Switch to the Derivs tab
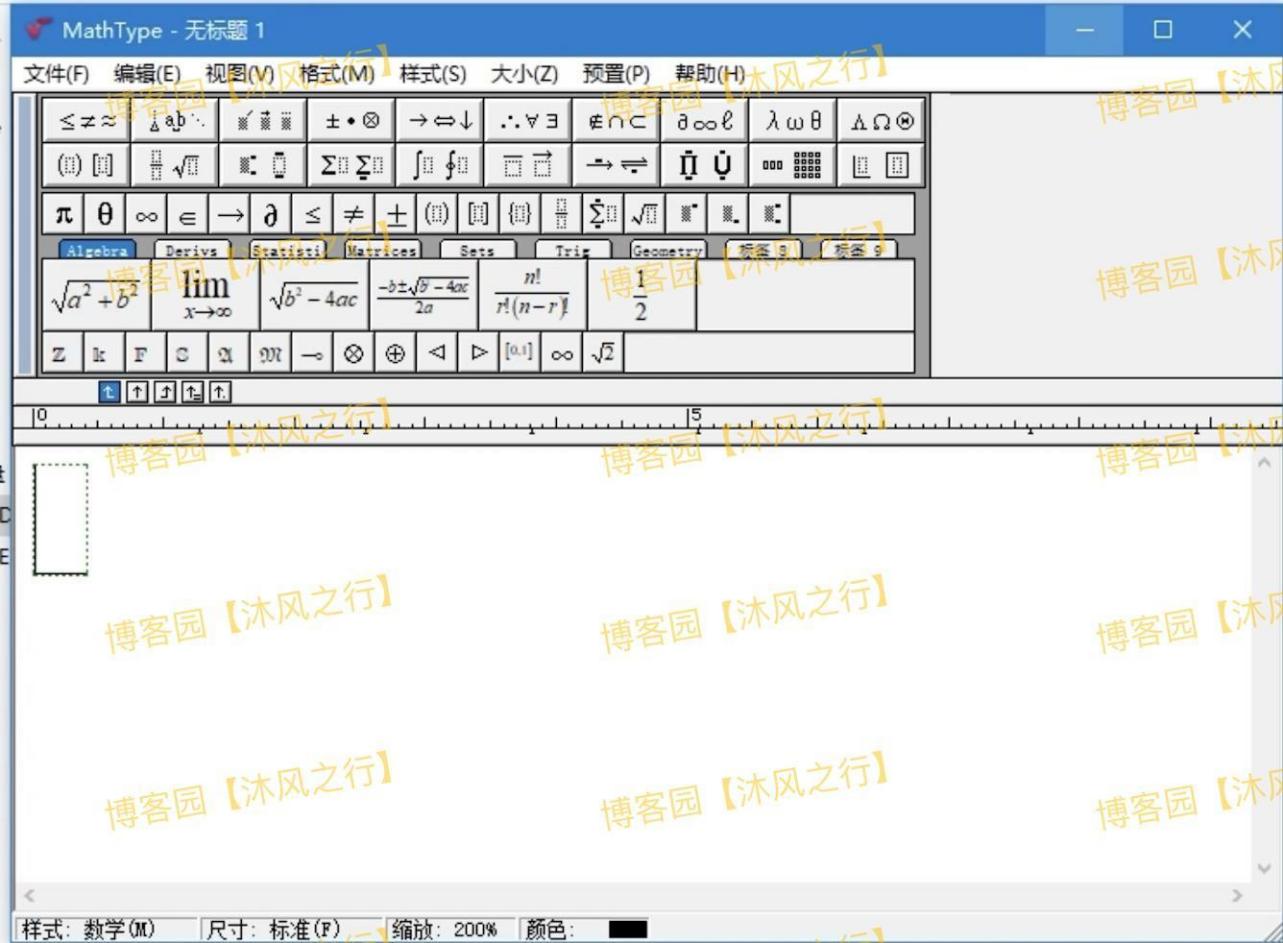1283x943 pixels. [x=193, y=251]
